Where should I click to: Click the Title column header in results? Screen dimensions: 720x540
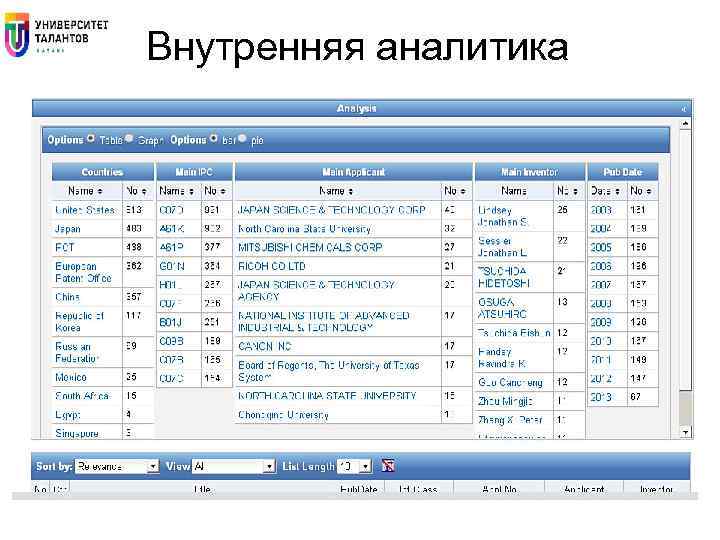pos(202,489)
